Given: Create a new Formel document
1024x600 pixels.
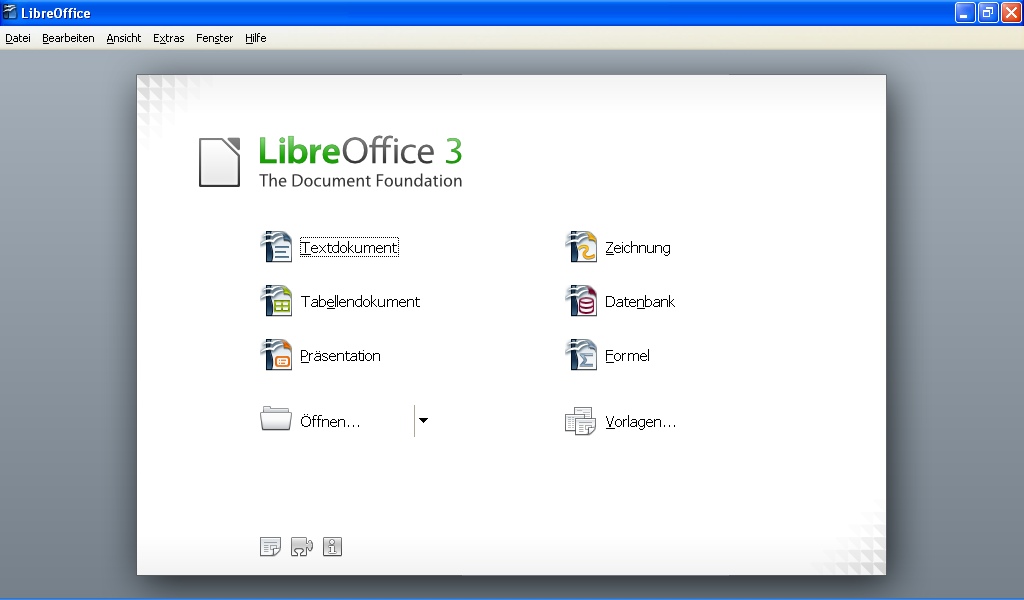Looking at the screenshot, I should (x=628, y=355).
